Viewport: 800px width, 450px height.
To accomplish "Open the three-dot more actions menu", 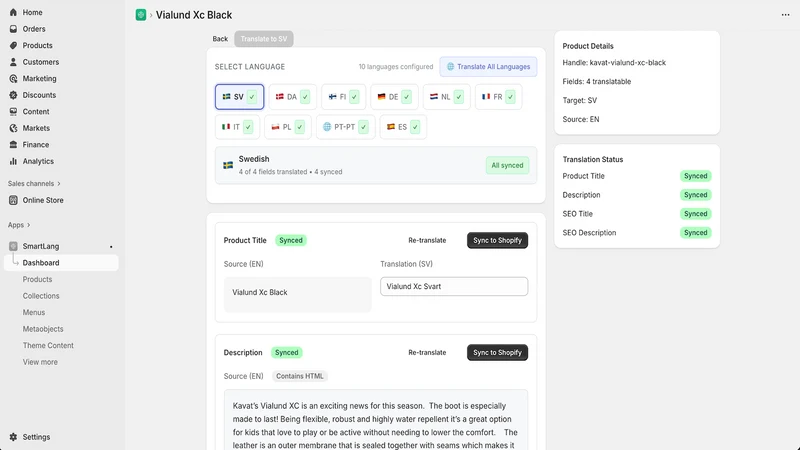I will point(785,15).
